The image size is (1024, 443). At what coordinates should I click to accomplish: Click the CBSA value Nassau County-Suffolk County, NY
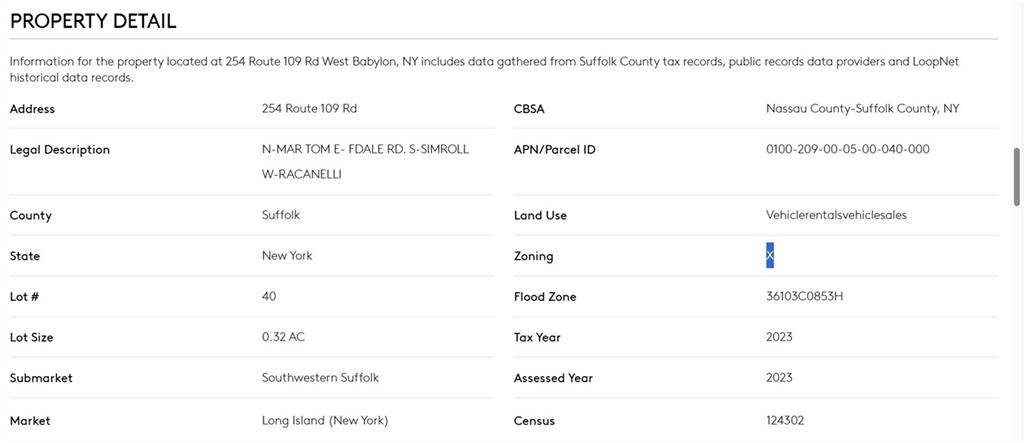[x=862, y=109]
